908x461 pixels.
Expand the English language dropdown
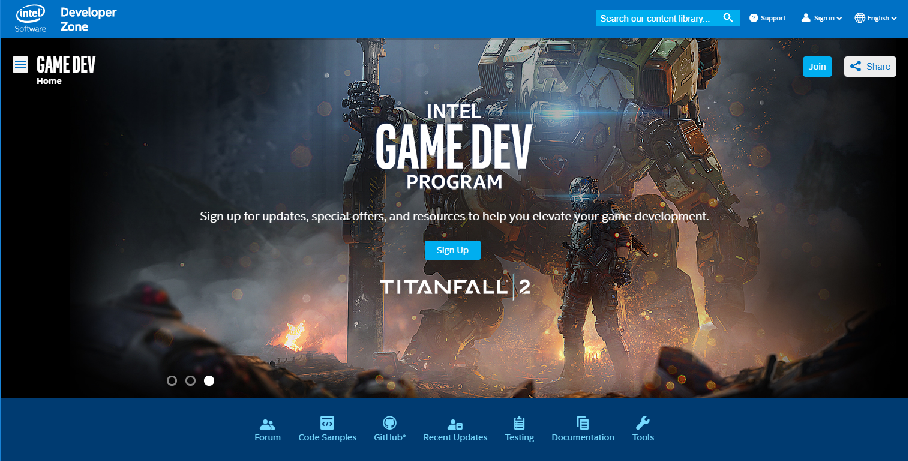coord(894,19)
